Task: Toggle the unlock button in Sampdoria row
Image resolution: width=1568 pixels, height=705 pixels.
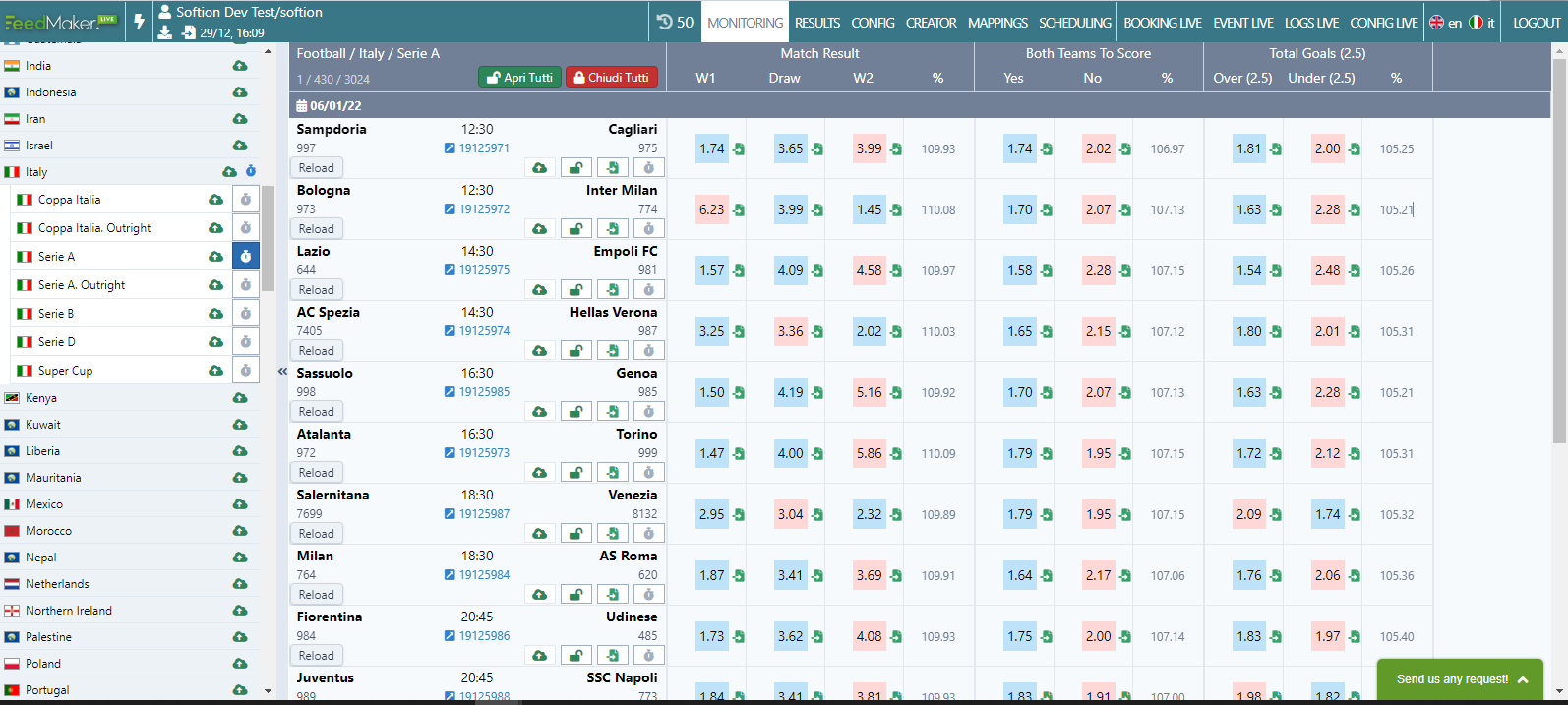Action: point(575,168)
